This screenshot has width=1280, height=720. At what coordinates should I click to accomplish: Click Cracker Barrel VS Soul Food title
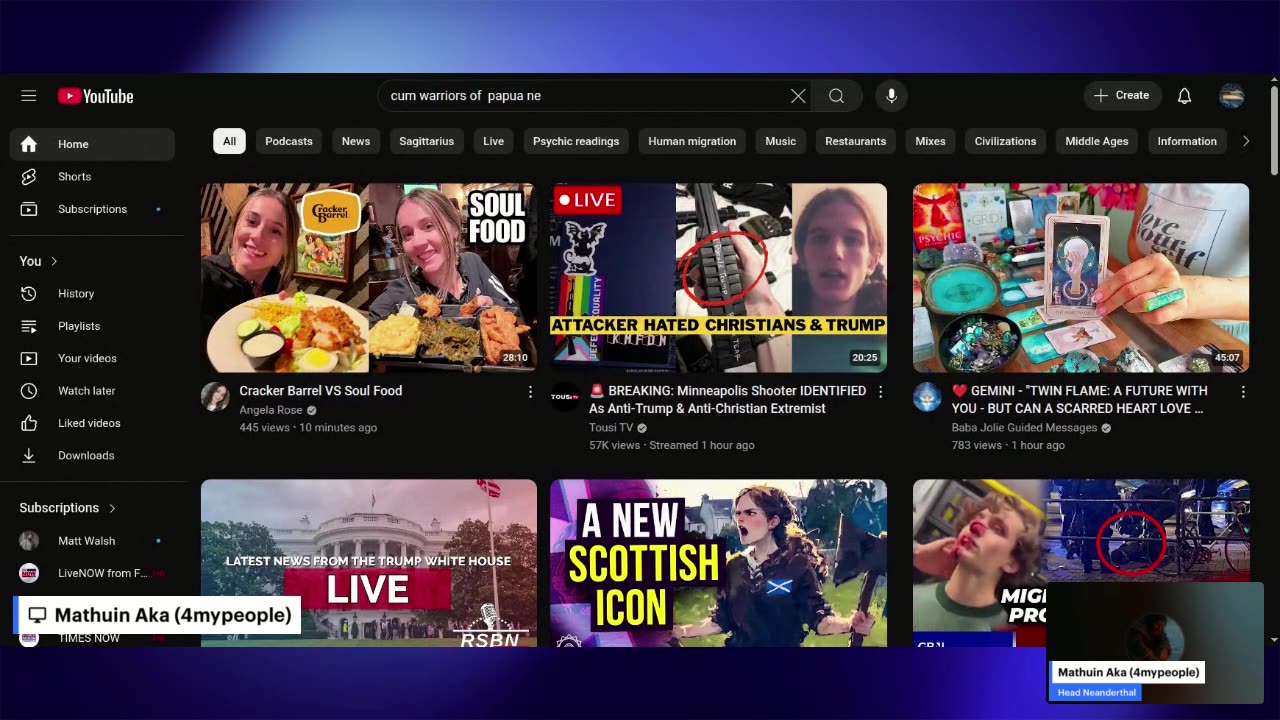[x=321, y=391]
